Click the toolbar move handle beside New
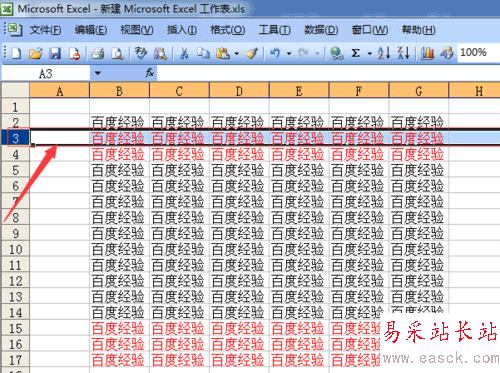 5,53
